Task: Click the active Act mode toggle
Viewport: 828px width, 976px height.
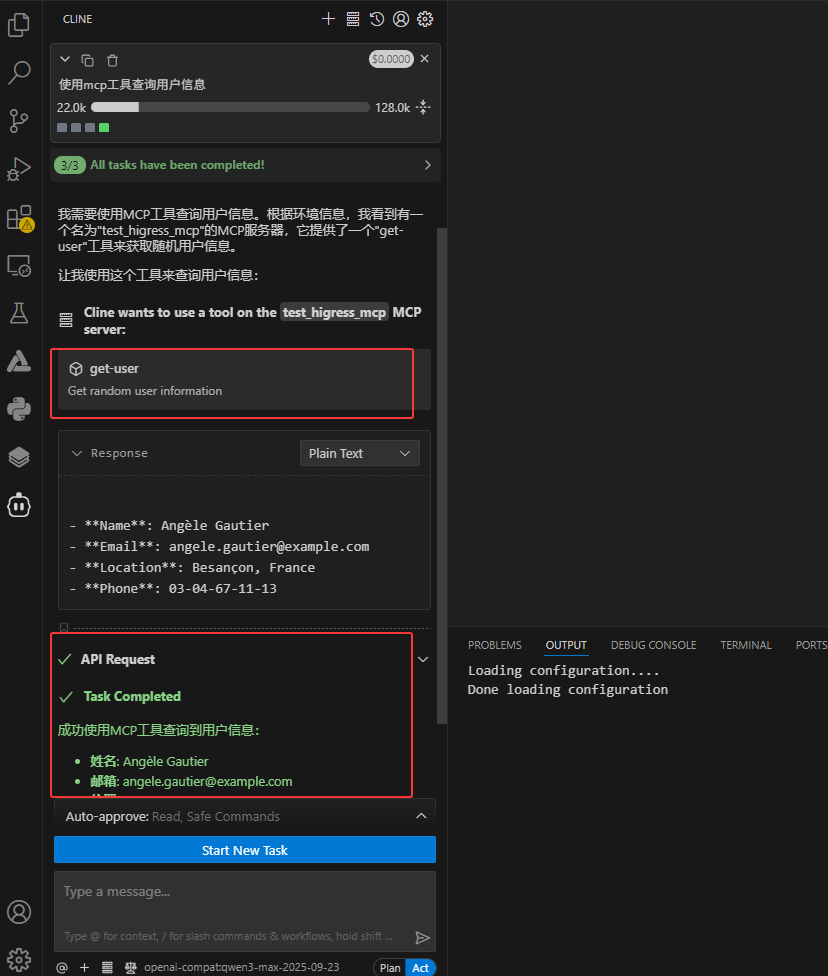Action: pyautogui.click(x=421, y=967)
